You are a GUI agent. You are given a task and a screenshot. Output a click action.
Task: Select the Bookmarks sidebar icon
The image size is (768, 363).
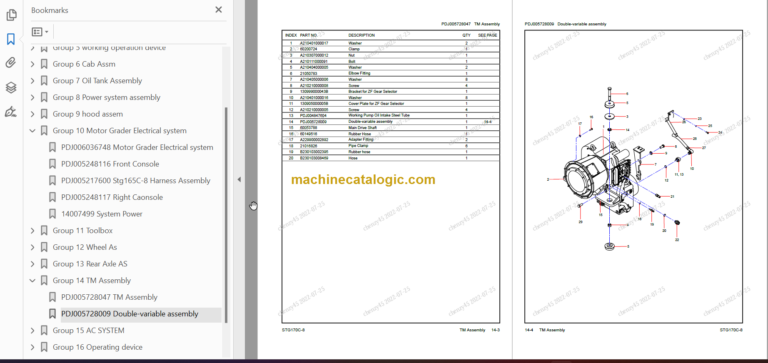tap(11, 39)
